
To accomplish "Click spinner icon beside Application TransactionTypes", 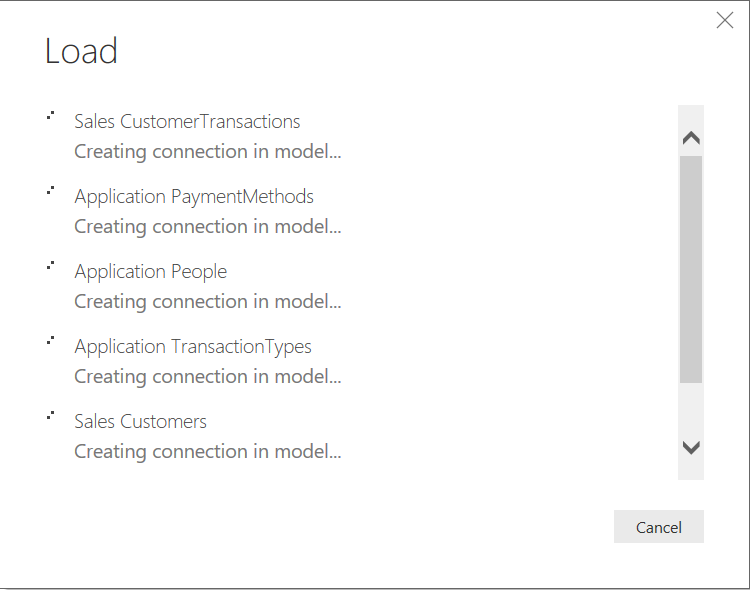I will coord(50,340).
